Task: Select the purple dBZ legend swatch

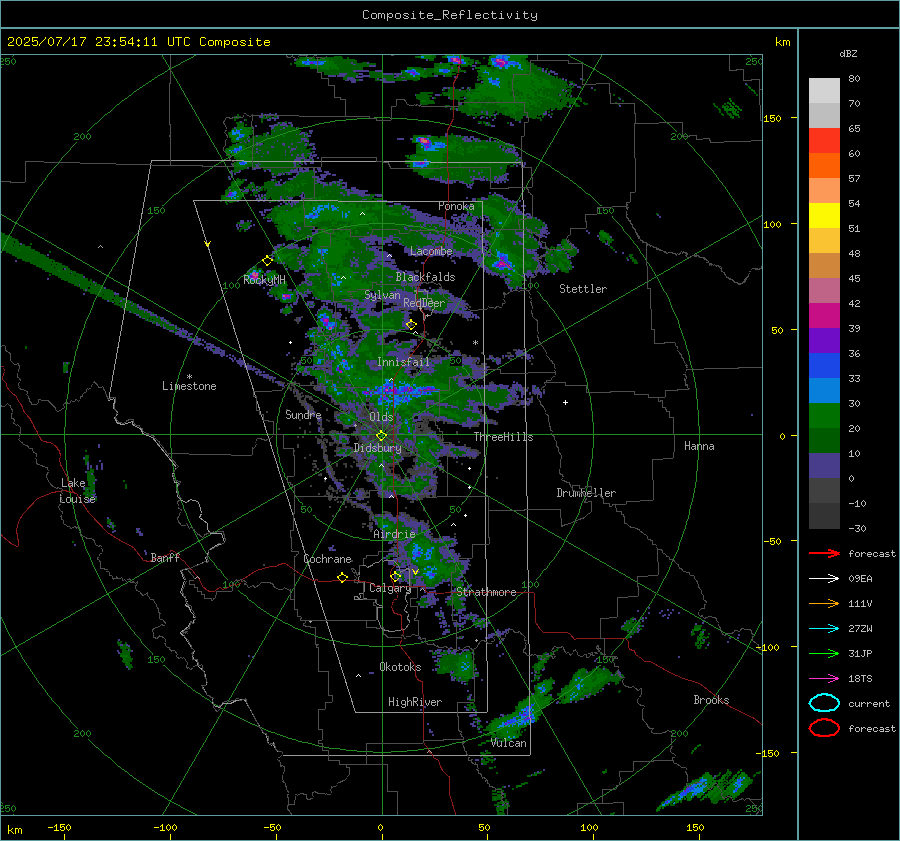Action: pyautogui.click(x=824, y=340)
